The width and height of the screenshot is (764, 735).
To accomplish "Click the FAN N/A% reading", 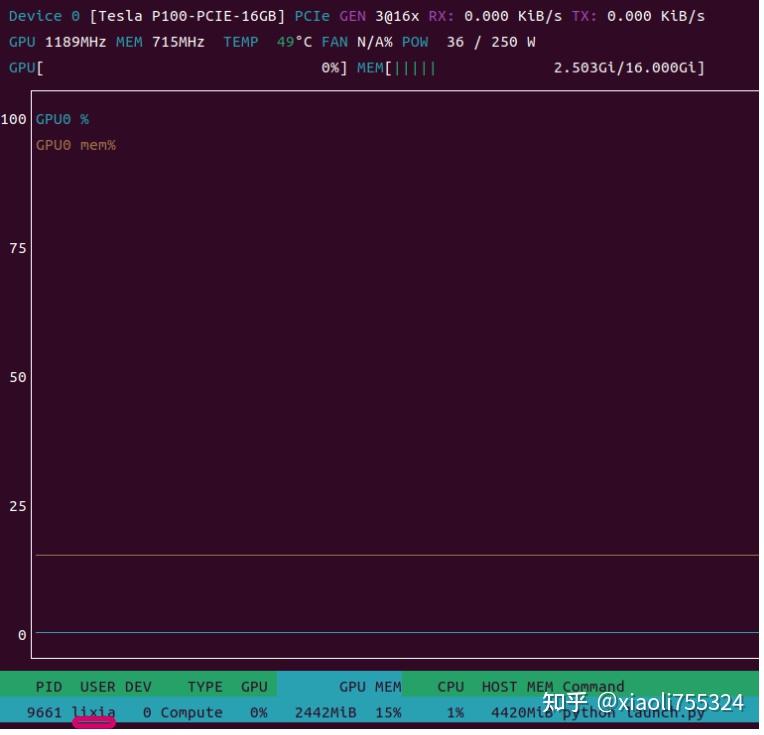I will point(357,42).
